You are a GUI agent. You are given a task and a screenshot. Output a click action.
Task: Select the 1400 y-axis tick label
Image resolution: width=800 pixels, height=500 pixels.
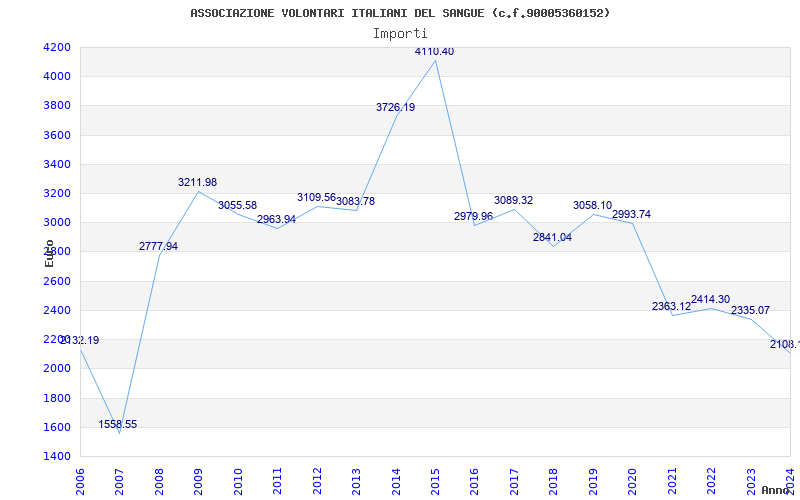click(58, 456)
